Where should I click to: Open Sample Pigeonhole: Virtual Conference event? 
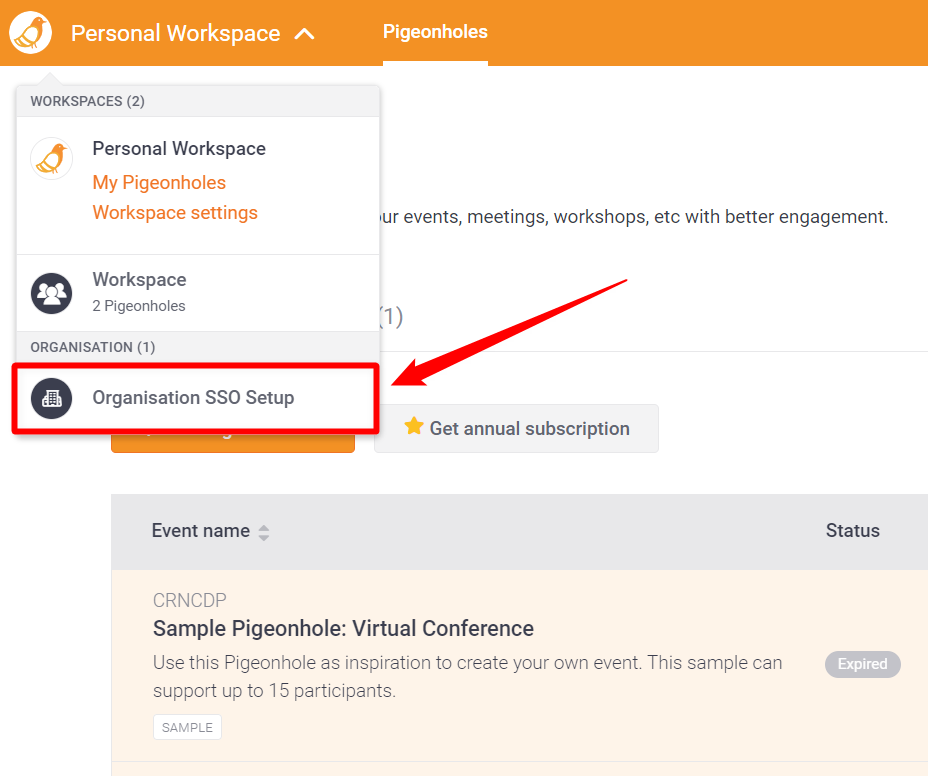click(343, 629)
